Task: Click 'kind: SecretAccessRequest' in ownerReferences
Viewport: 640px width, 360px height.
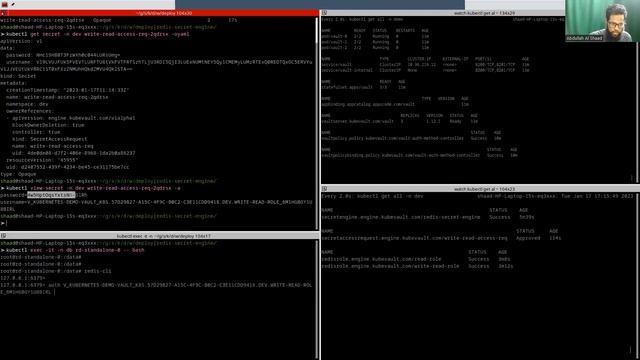Action: coord(49,139)
